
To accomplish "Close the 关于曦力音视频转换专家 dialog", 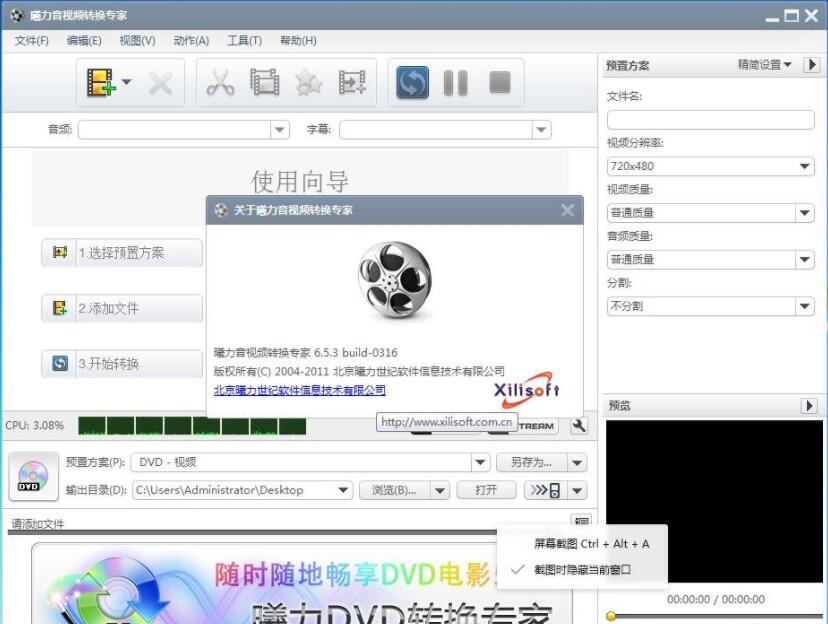I will coord(568,210).
